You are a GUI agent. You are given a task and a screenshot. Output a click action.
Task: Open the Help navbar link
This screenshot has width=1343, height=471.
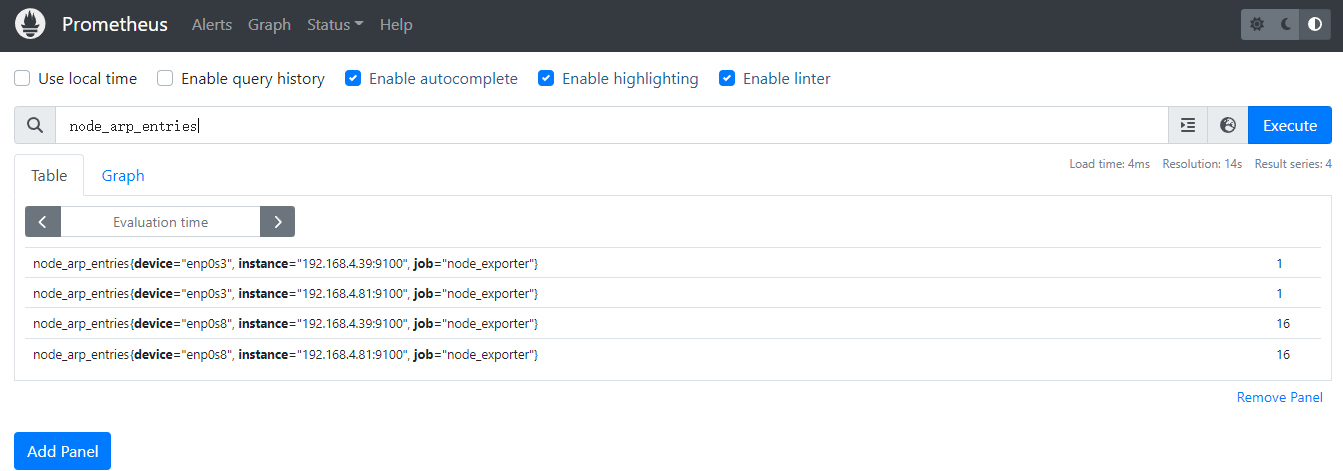396,25
